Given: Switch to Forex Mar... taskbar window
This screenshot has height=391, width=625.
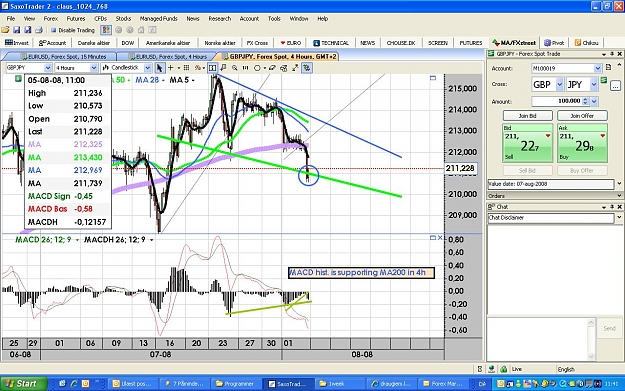Looking at the screenshot, I should click(x=443, y=383).
